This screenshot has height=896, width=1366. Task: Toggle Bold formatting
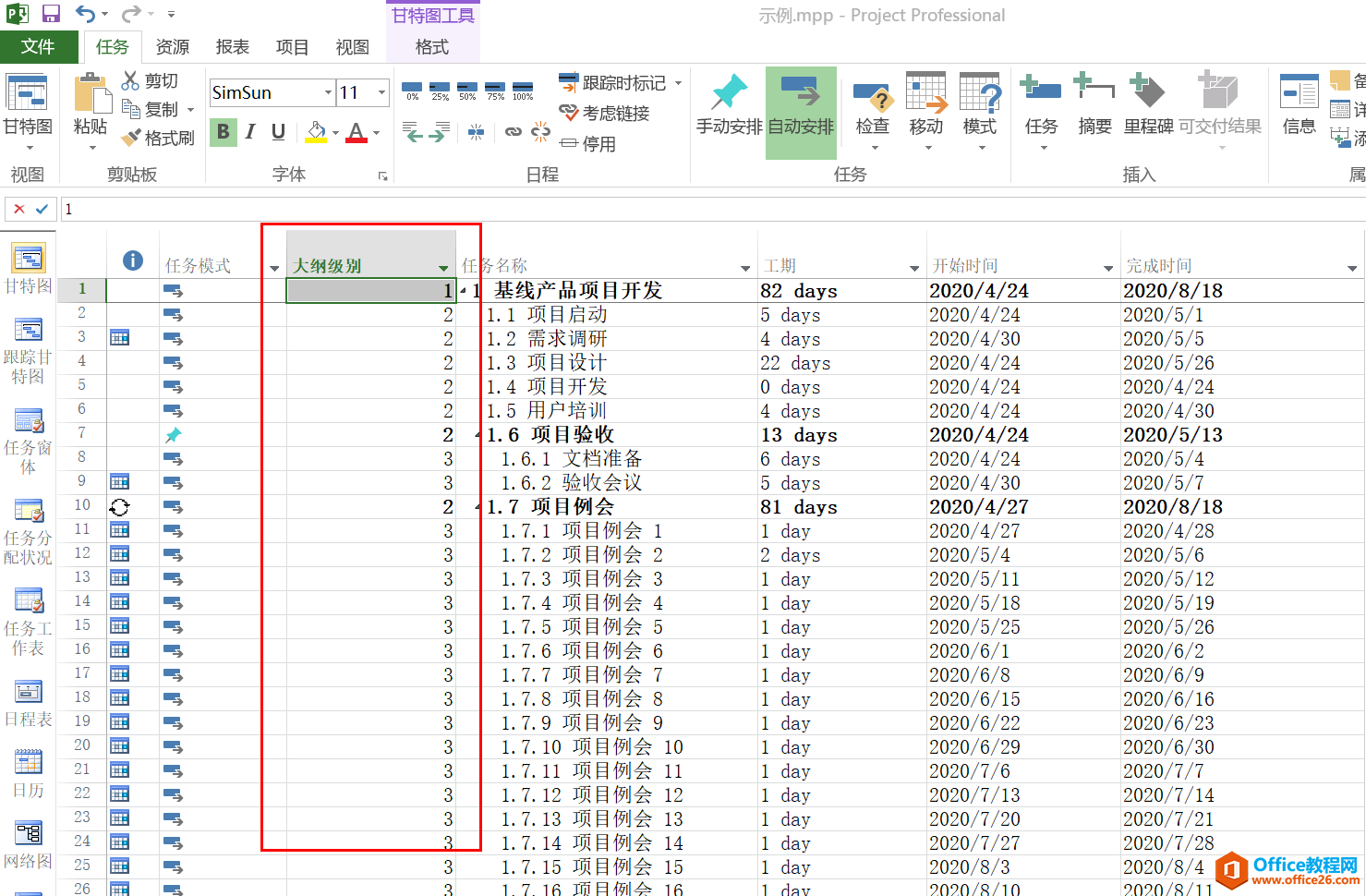coord(223,132)
